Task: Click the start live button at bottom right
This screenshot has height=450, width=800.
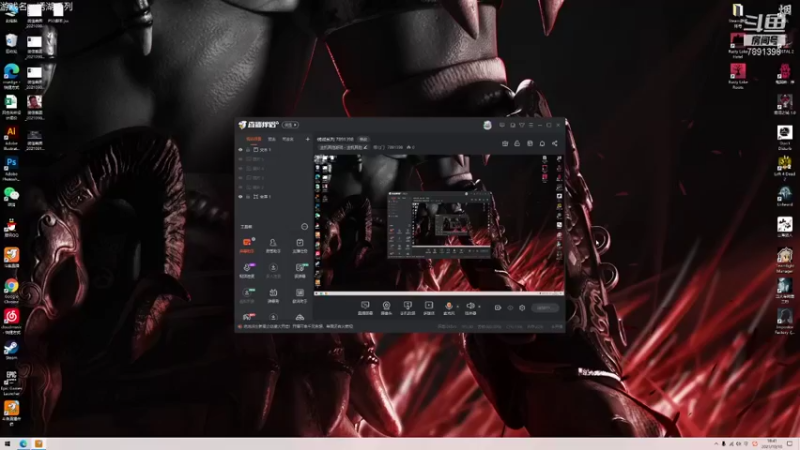Action: [x=544, y=308]
